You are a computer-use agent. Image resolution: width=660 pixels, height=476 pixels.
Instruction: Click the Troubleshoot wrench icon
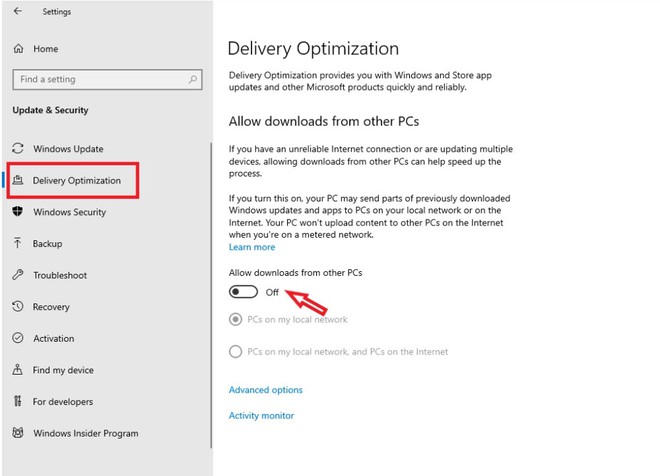point(18,275)
